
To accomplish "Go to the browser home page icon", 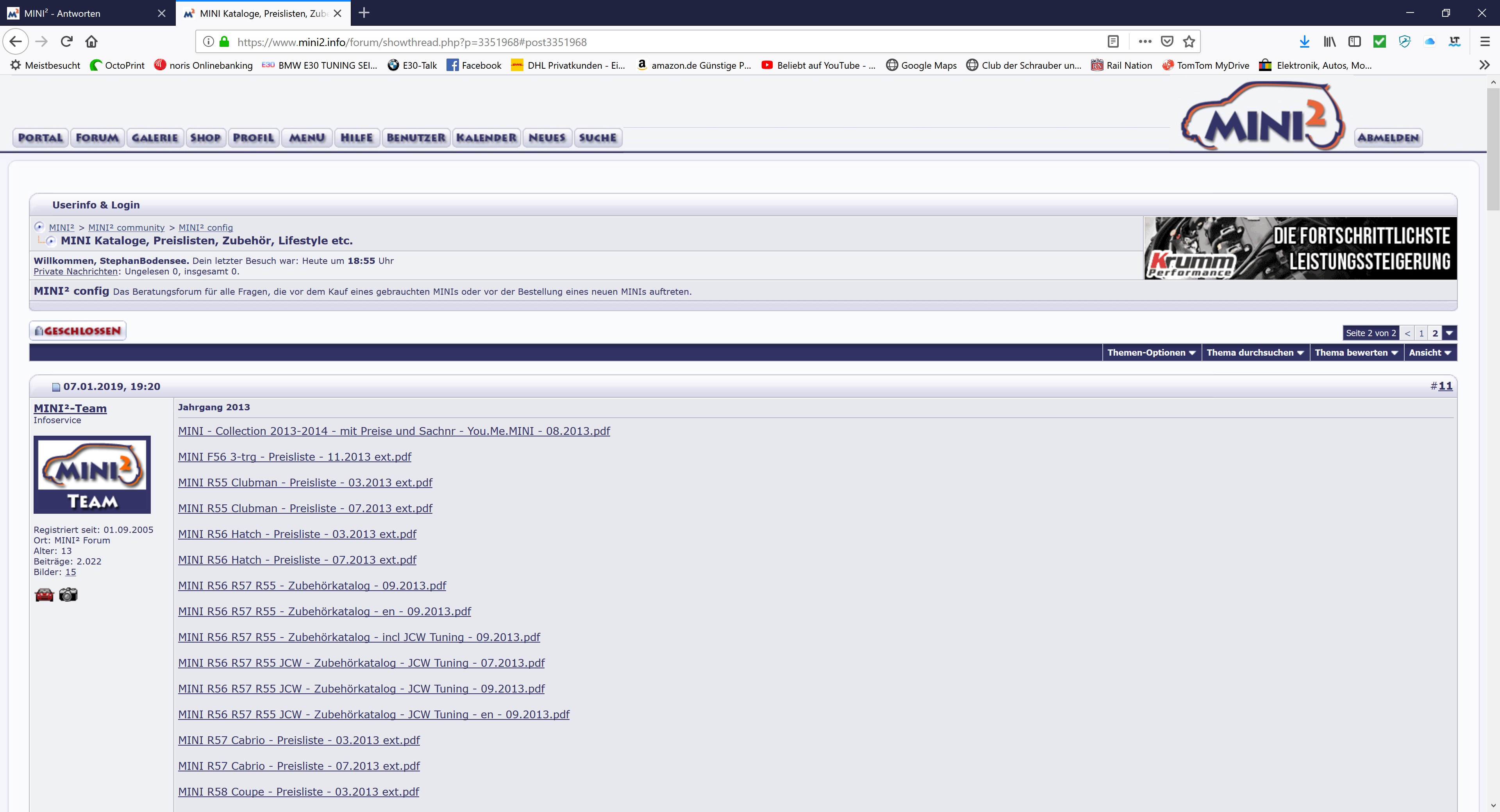I will pos(91,41).
